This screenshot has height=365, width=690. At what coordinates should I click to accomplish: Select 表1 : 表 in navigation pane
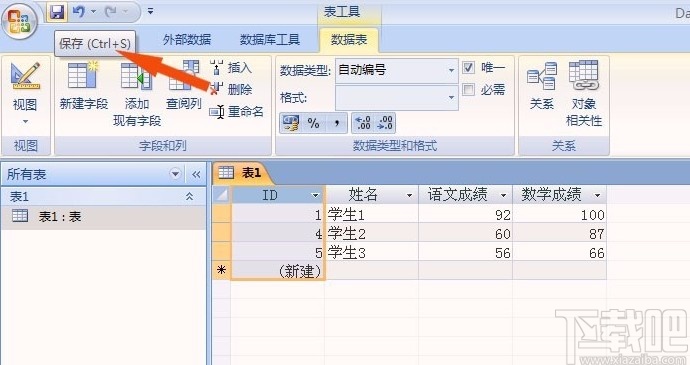click(103, 216)
